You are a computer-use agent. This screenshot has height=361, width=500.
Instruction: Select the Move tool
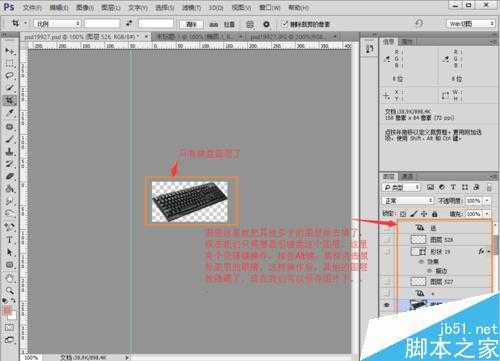coord(9,51)
